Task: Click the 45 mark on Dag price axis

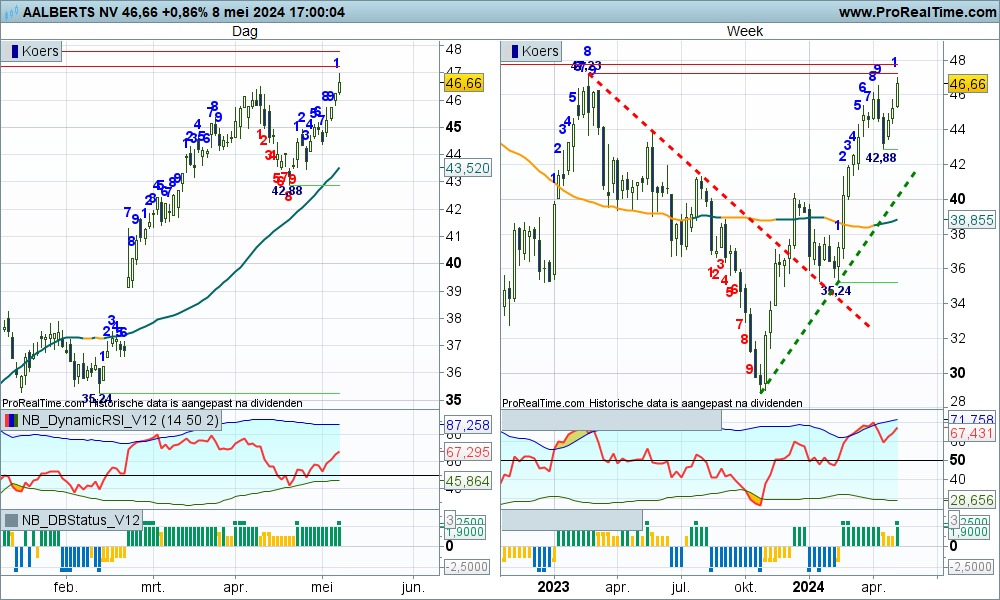Action: pyautogui.click(x=453, y=127)
